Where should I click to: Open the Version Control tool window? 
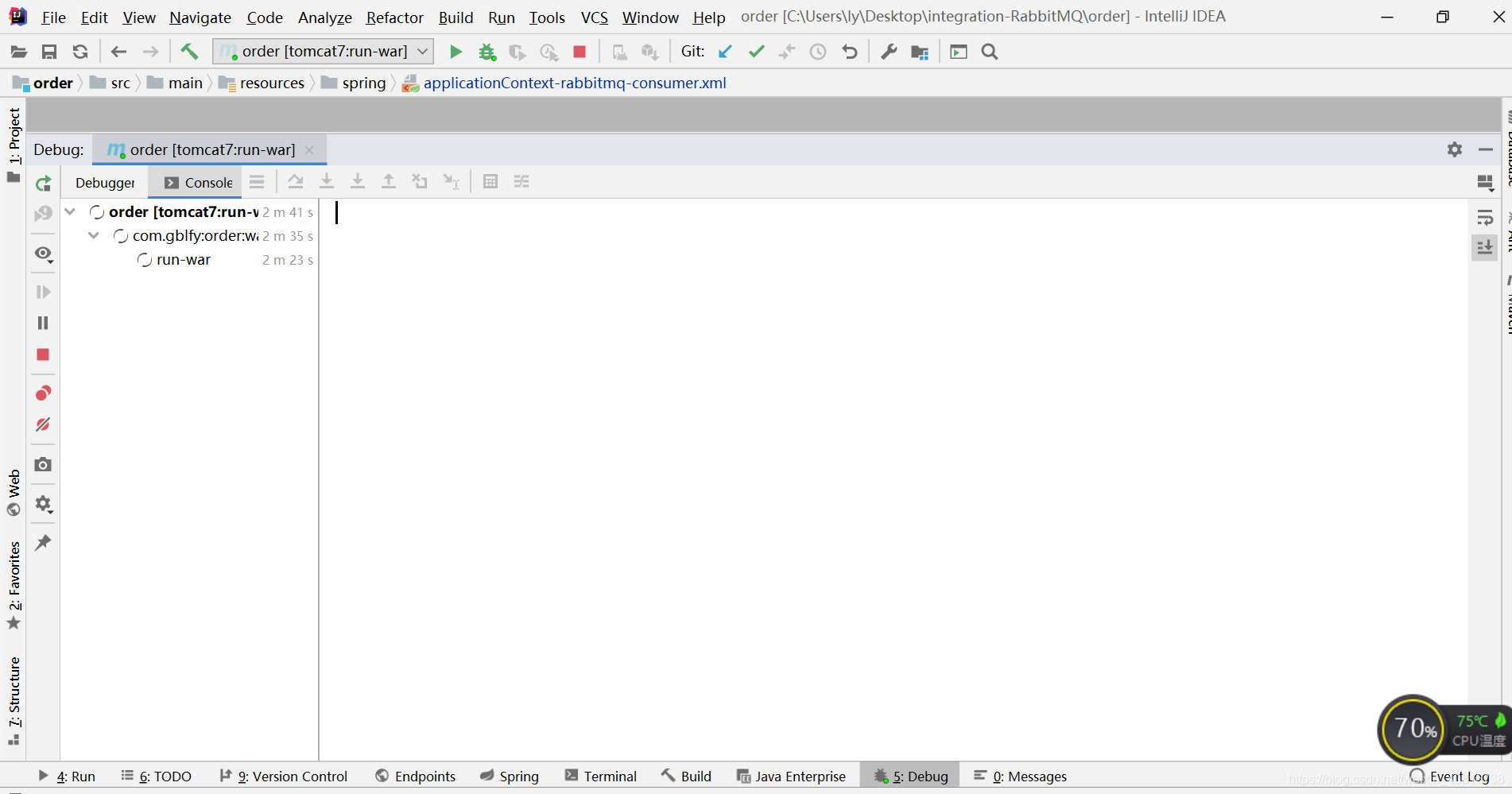[284, 777]
